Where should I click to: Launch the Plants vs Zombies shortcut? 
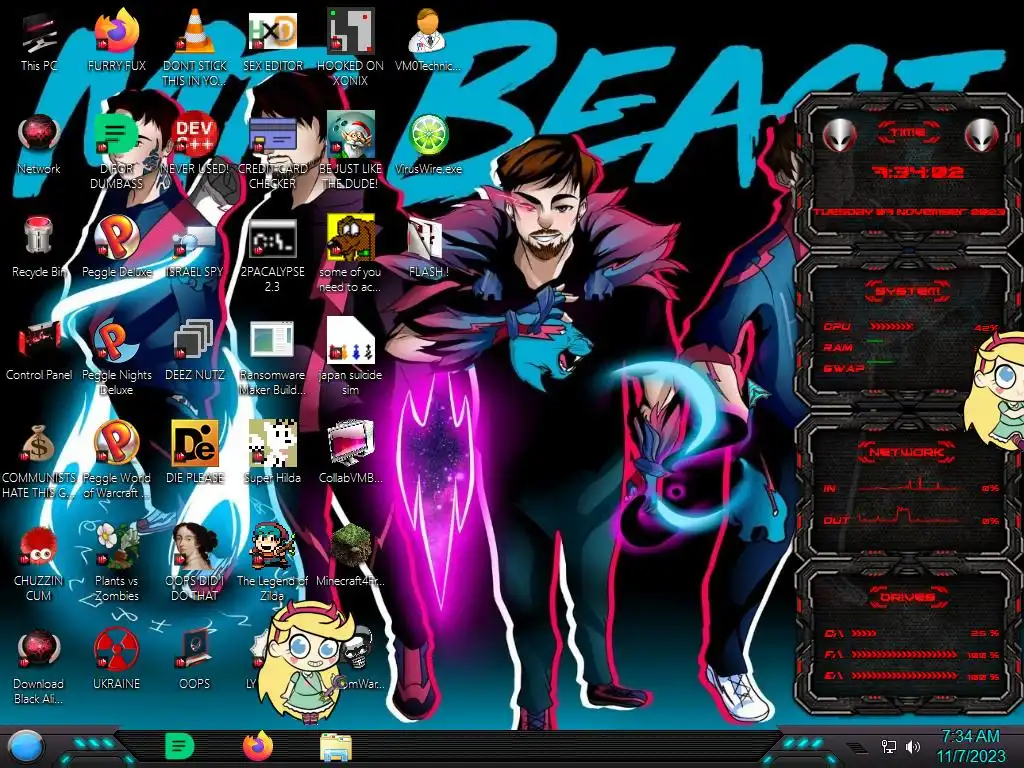point(117,563)
